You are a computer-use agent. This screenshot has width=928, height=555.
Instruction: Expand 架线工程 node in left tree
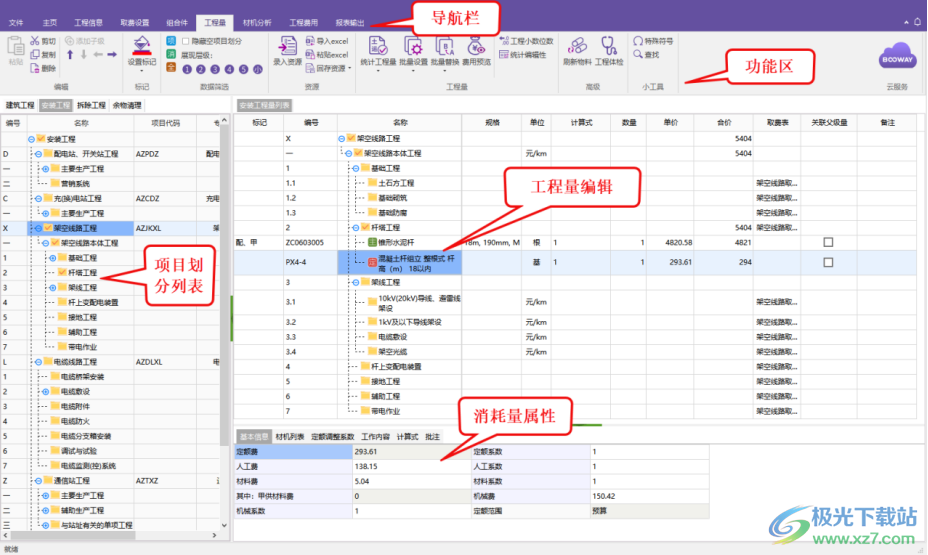point(53,288)
